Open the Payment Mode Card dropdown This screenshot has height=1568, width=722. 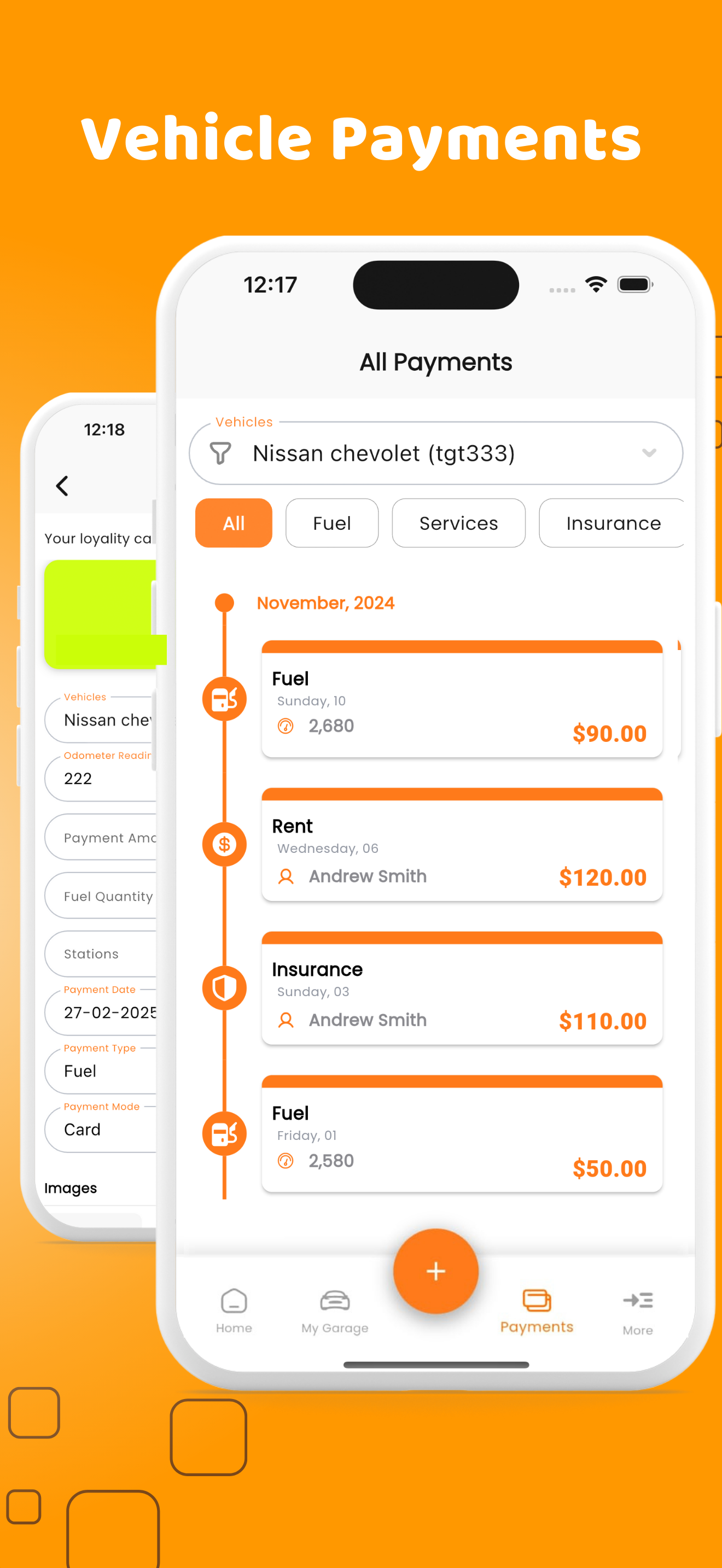point(101,1129)
